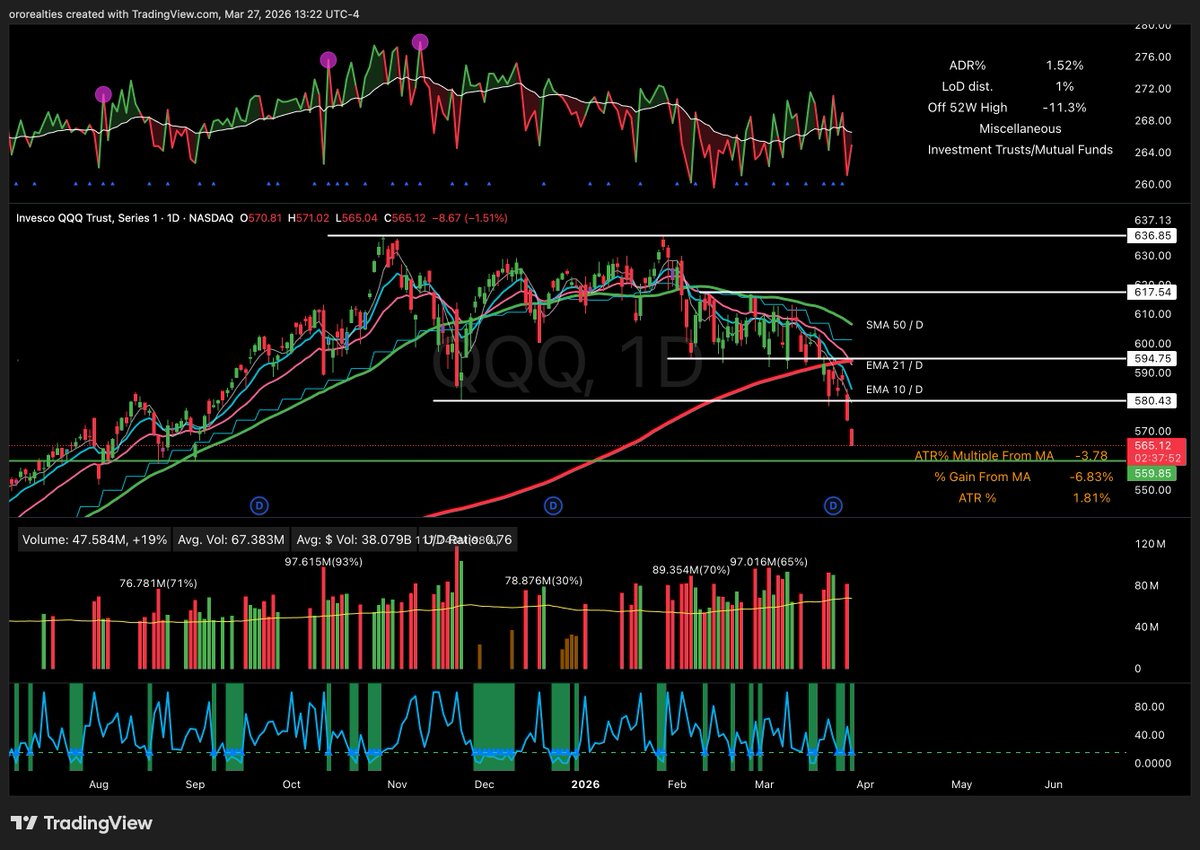Click the 2026 label on time axis
The image size is (1200, 850).
583,785
